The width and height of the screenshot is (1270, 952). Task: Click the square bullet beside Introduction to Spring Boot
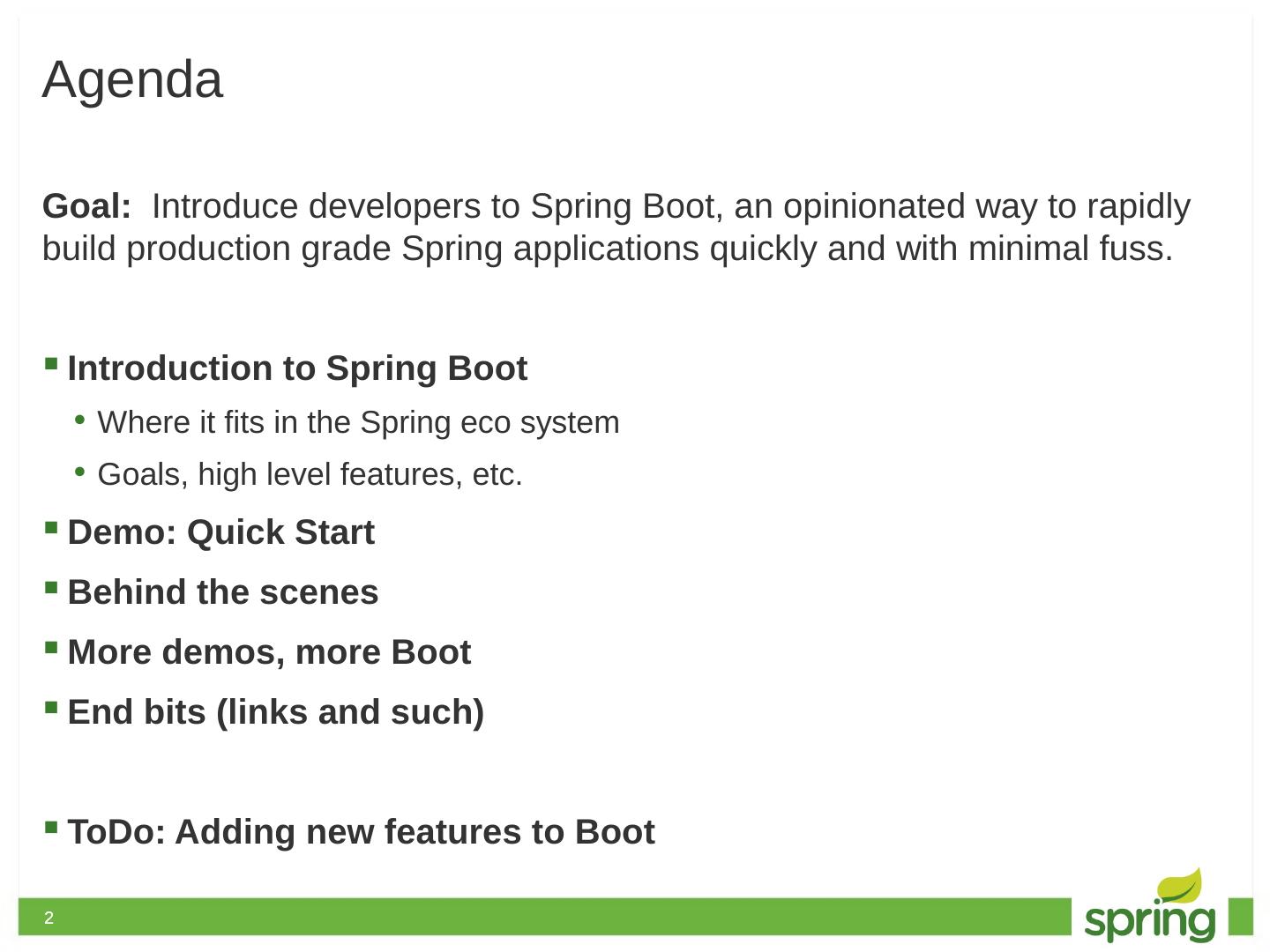pos(51,363)
